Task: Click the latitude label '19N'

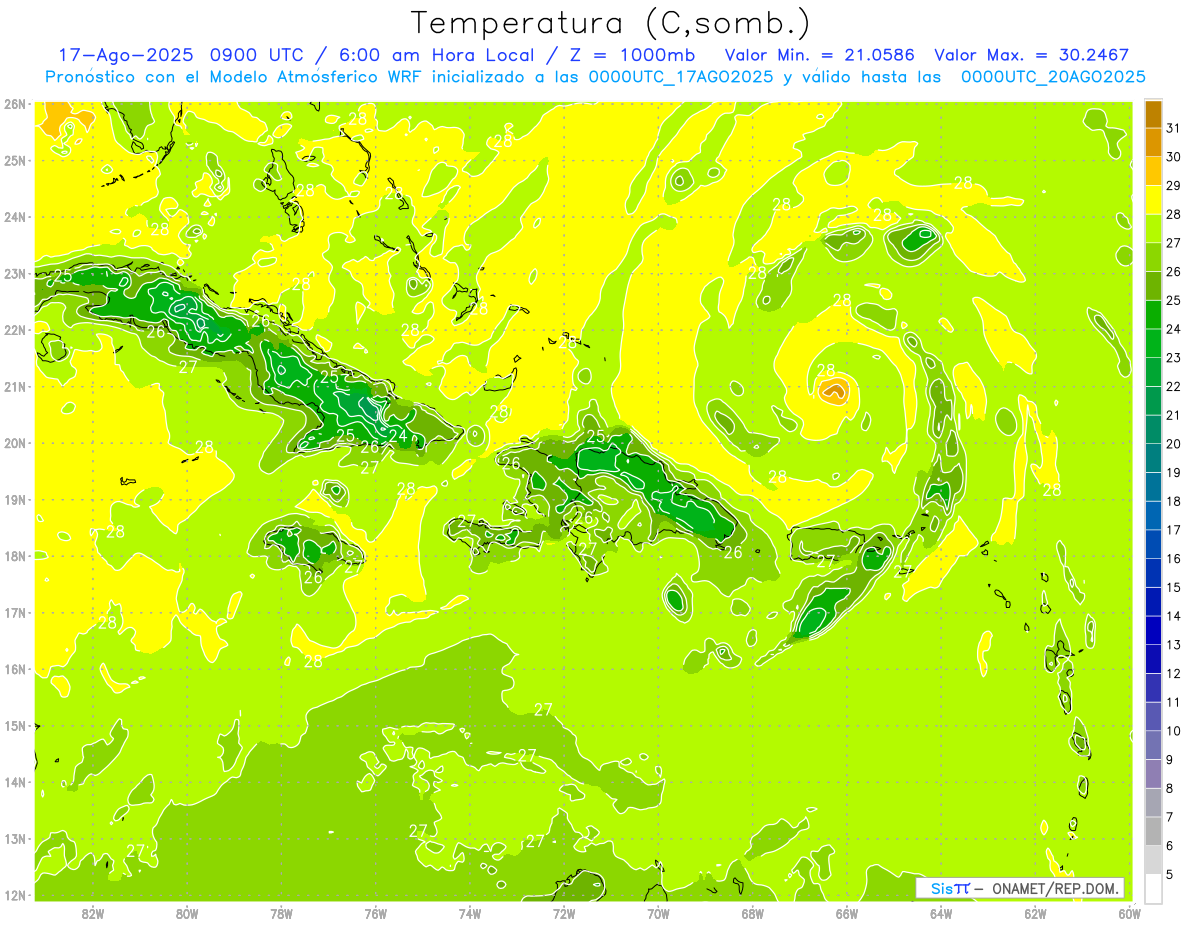Action: click(x=15, y=499)
